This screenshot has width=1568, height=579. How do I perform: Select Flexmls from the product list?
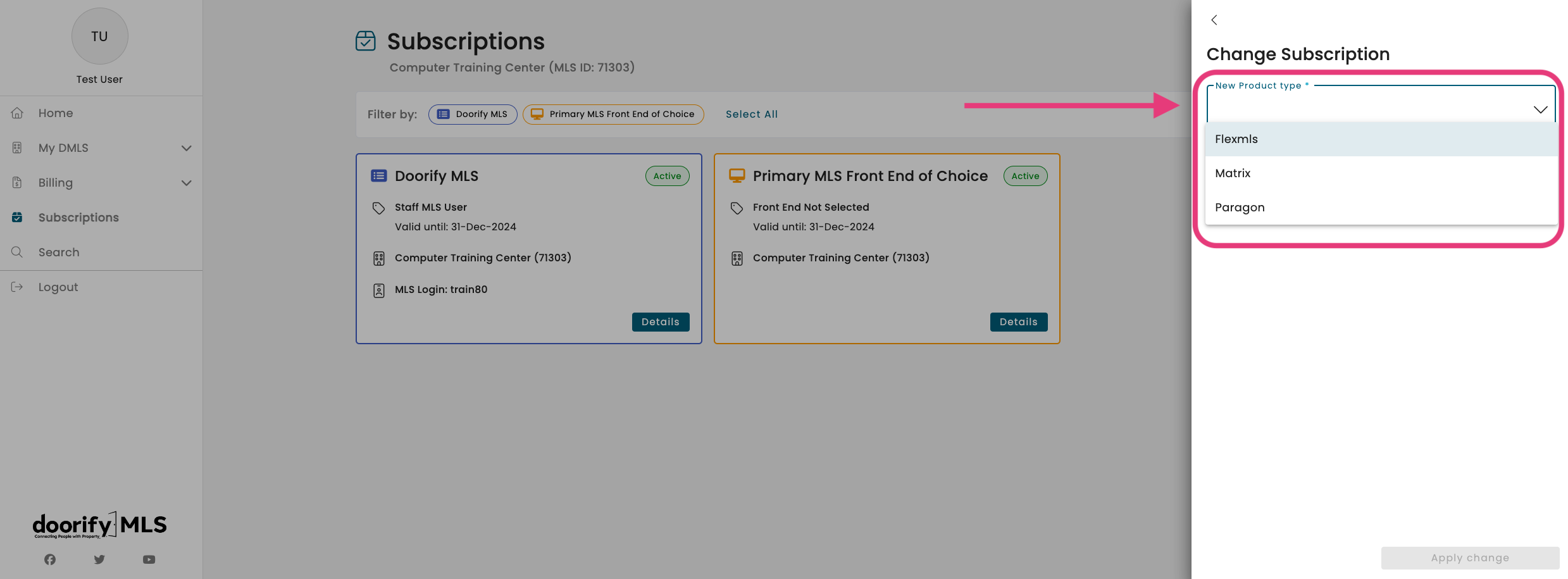point(1236,139)
